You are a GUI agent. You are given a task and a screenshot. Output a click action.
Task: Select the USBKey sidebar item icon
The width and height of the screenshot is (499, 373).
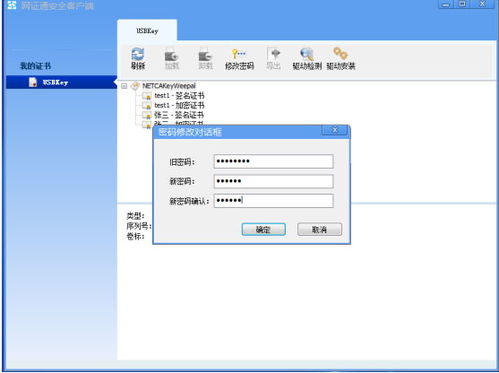point(33,82)
